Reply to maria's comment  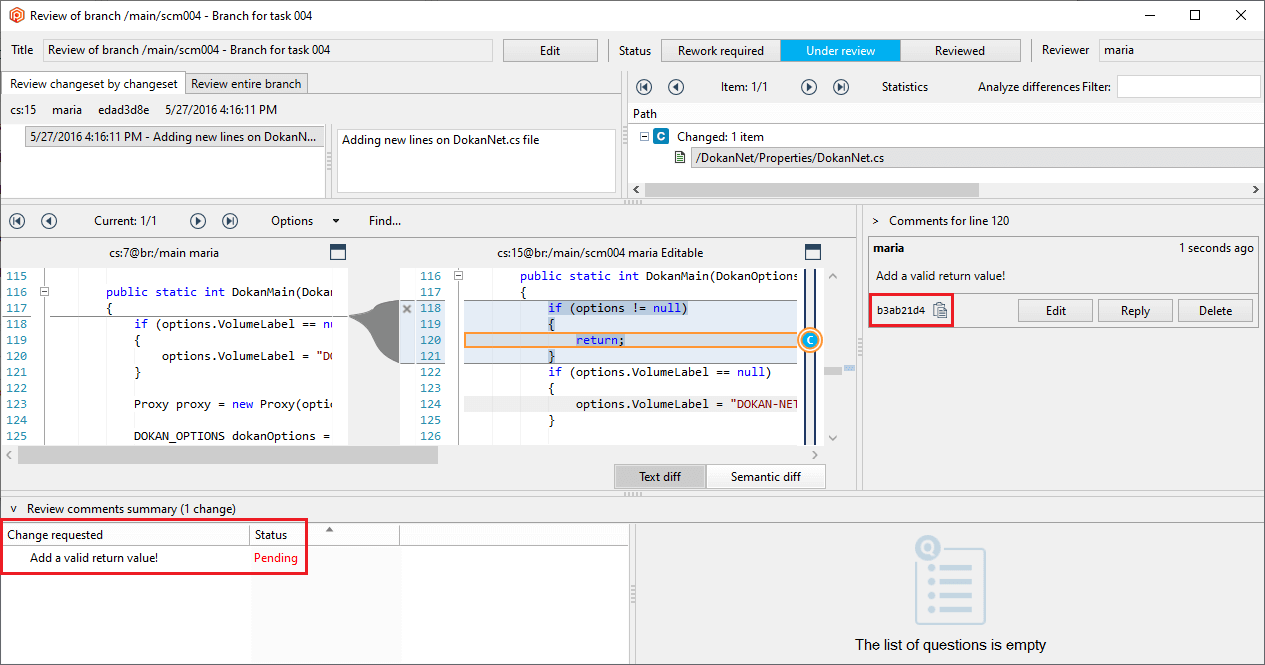click(1135, 311)
